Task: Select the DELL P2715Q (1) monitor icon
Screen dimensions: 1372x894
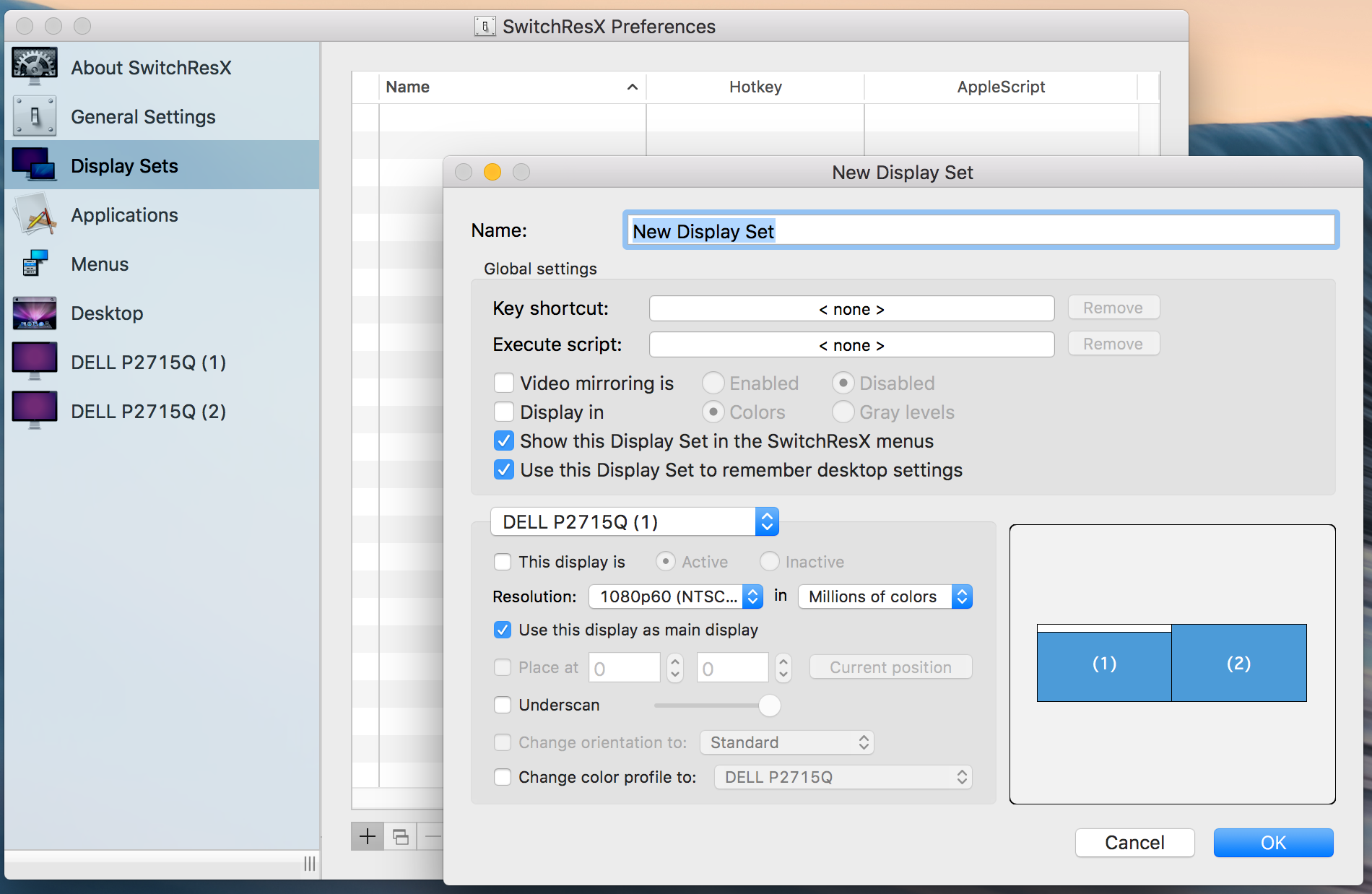Action: (35, 362)
